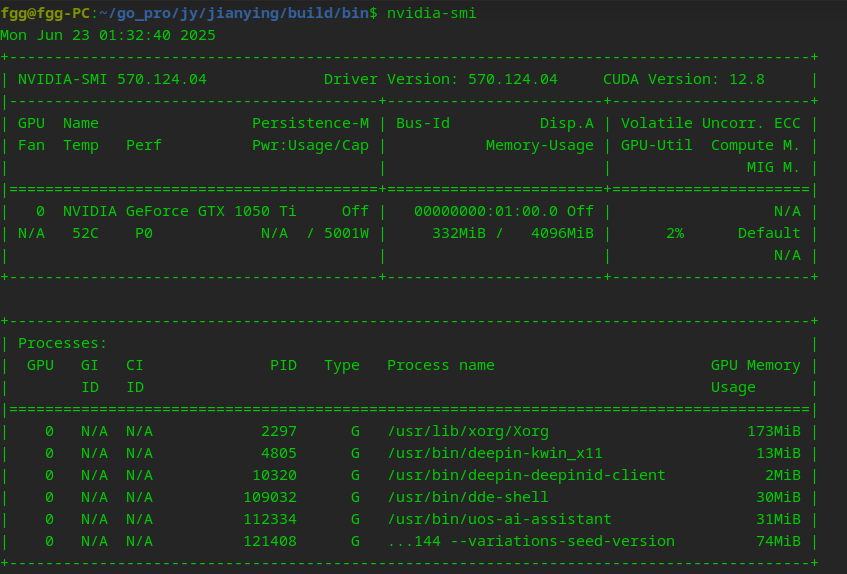Image resolution: width=847 pixels, height=574 pixels.
Task: Click the 173MiB memory usage value
Action: (774, 431)
